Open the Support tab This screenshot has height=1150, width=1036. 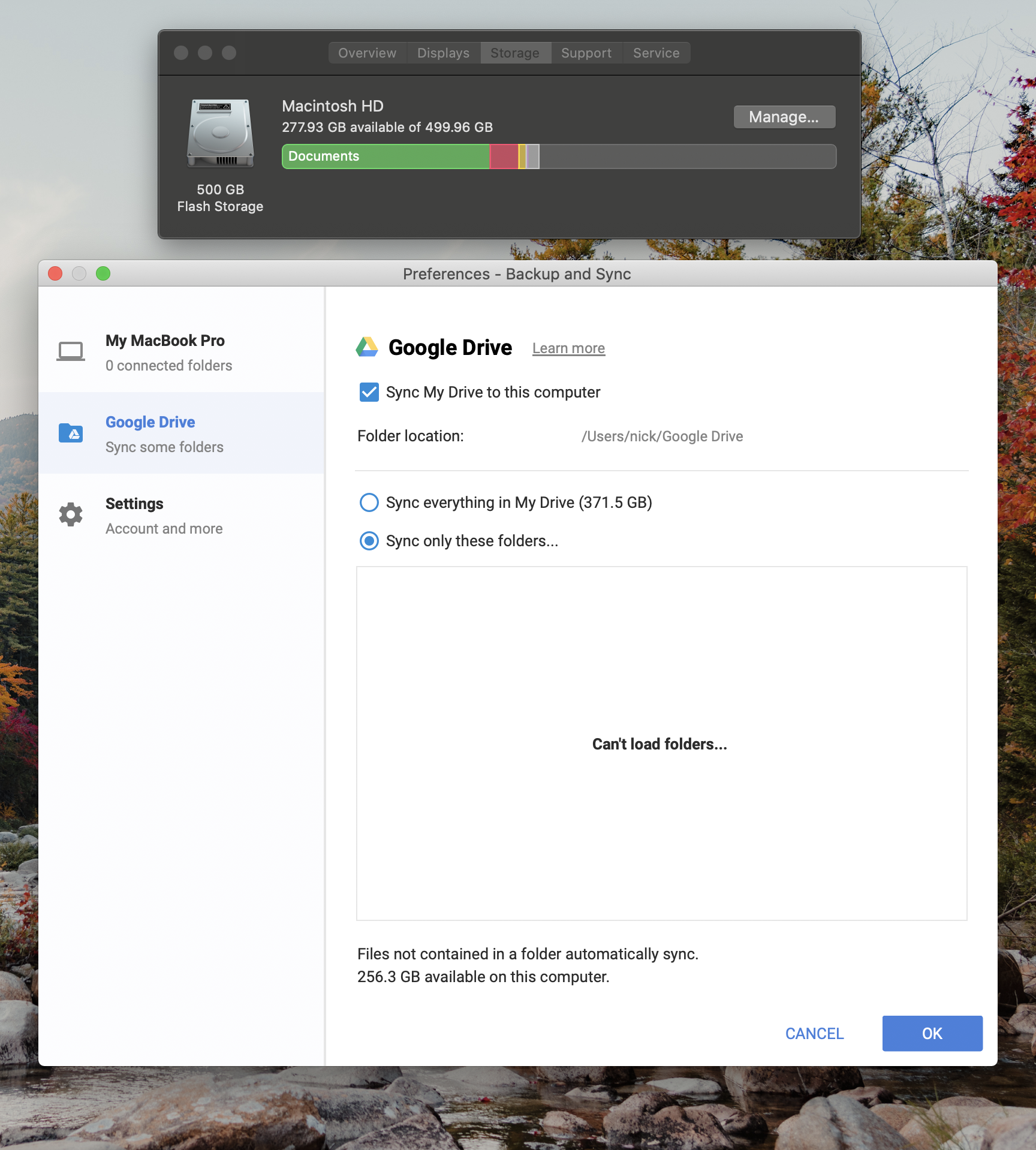click(x=586, y=53)
